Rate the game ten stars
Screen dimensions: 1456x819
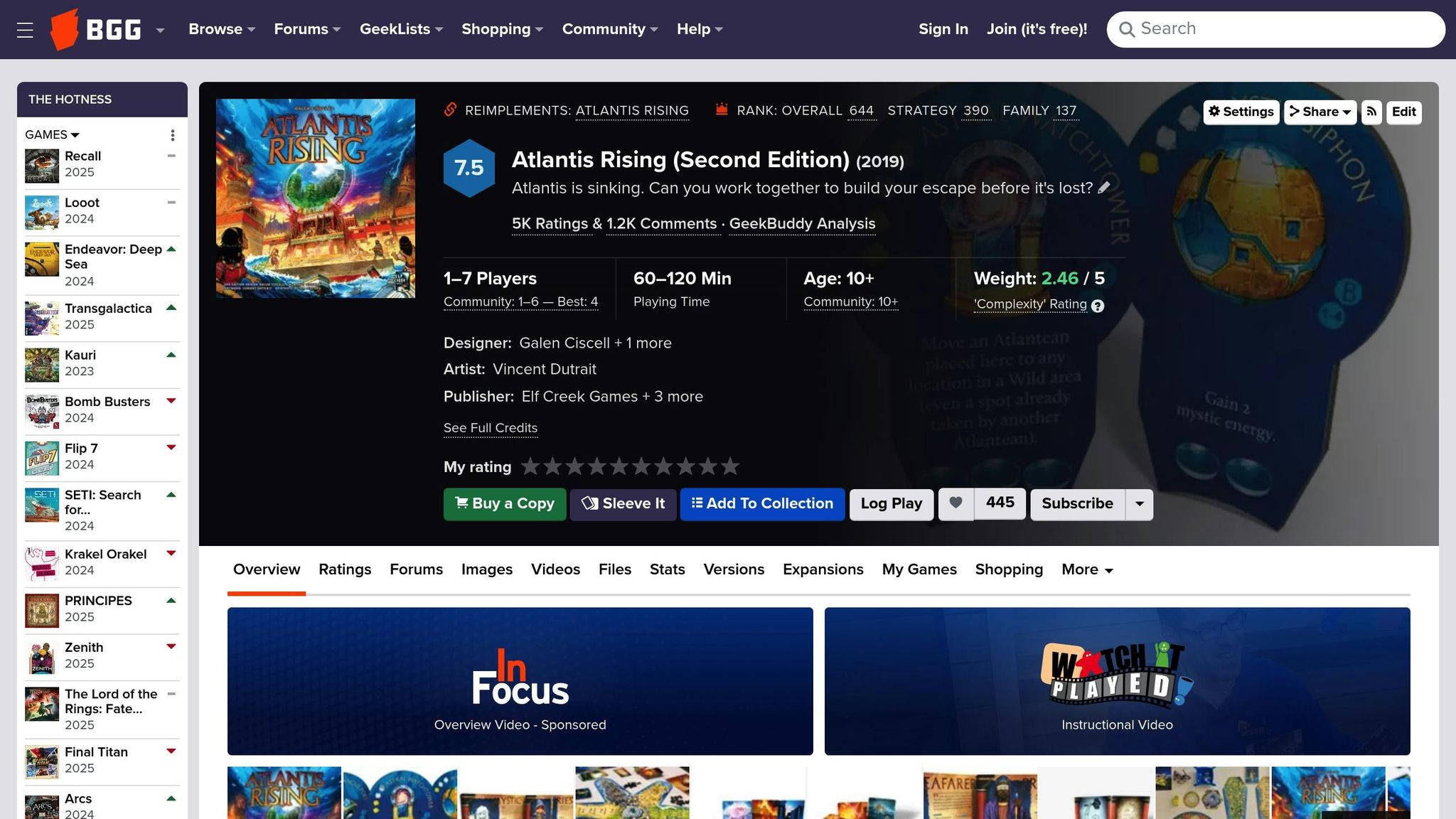[x=730, y=466]
